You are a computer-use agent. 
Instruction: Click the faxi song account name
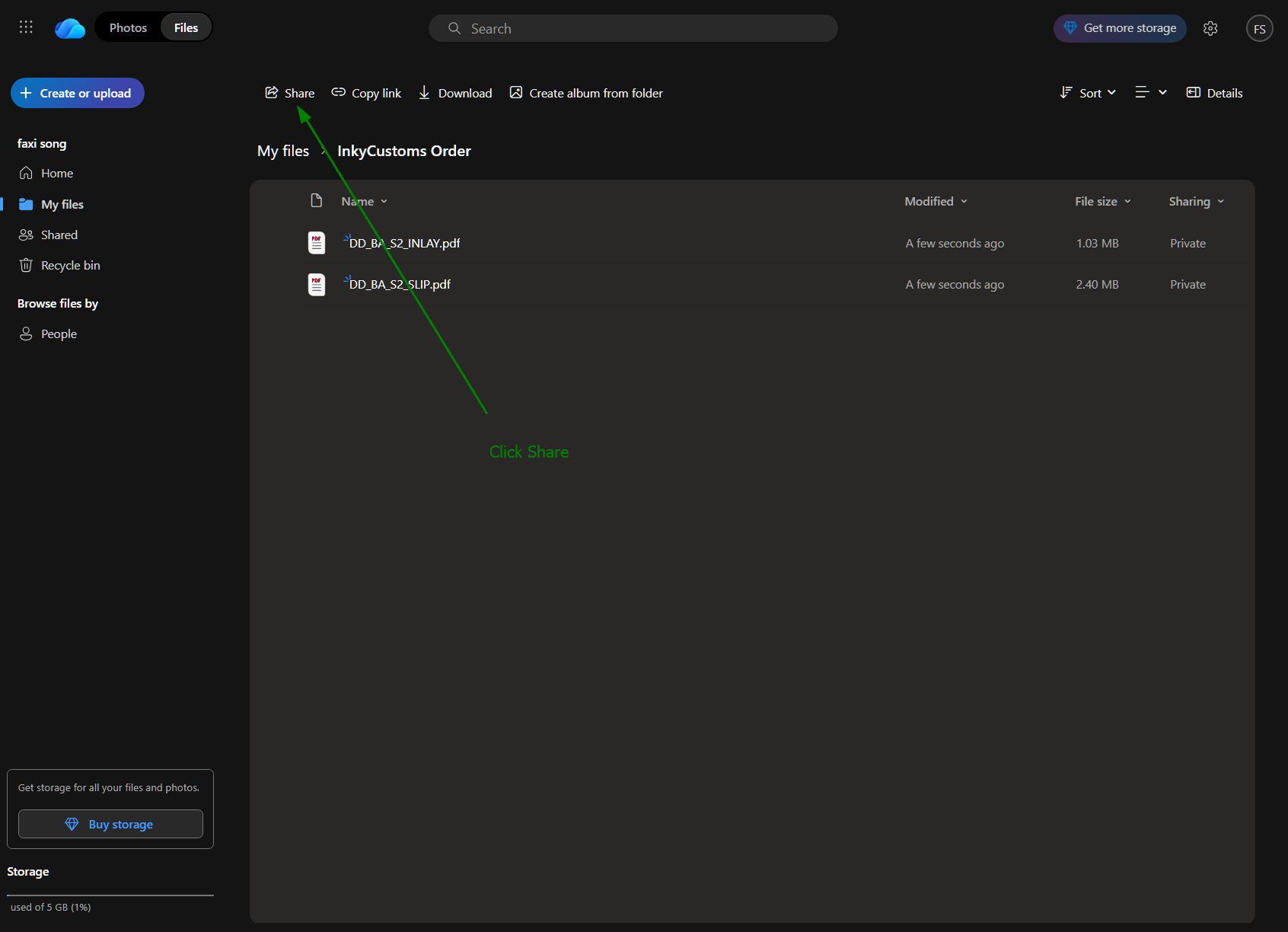pyautogui.click(x=42, y=143)
